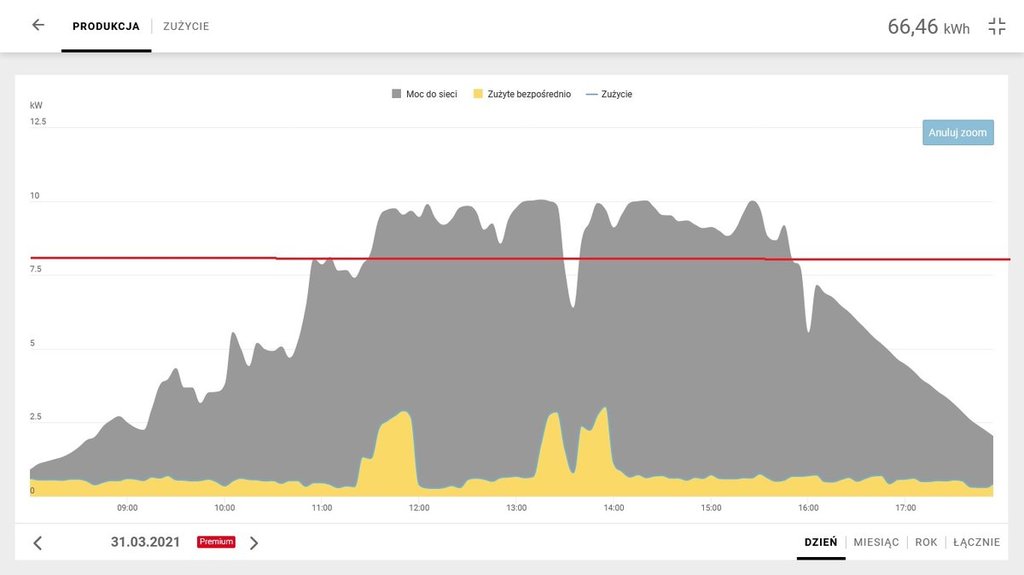This screenshot has height=575, width=1024.
Task: Exit fullscreen using the collapse icon
Action: [x=996, y=27]
